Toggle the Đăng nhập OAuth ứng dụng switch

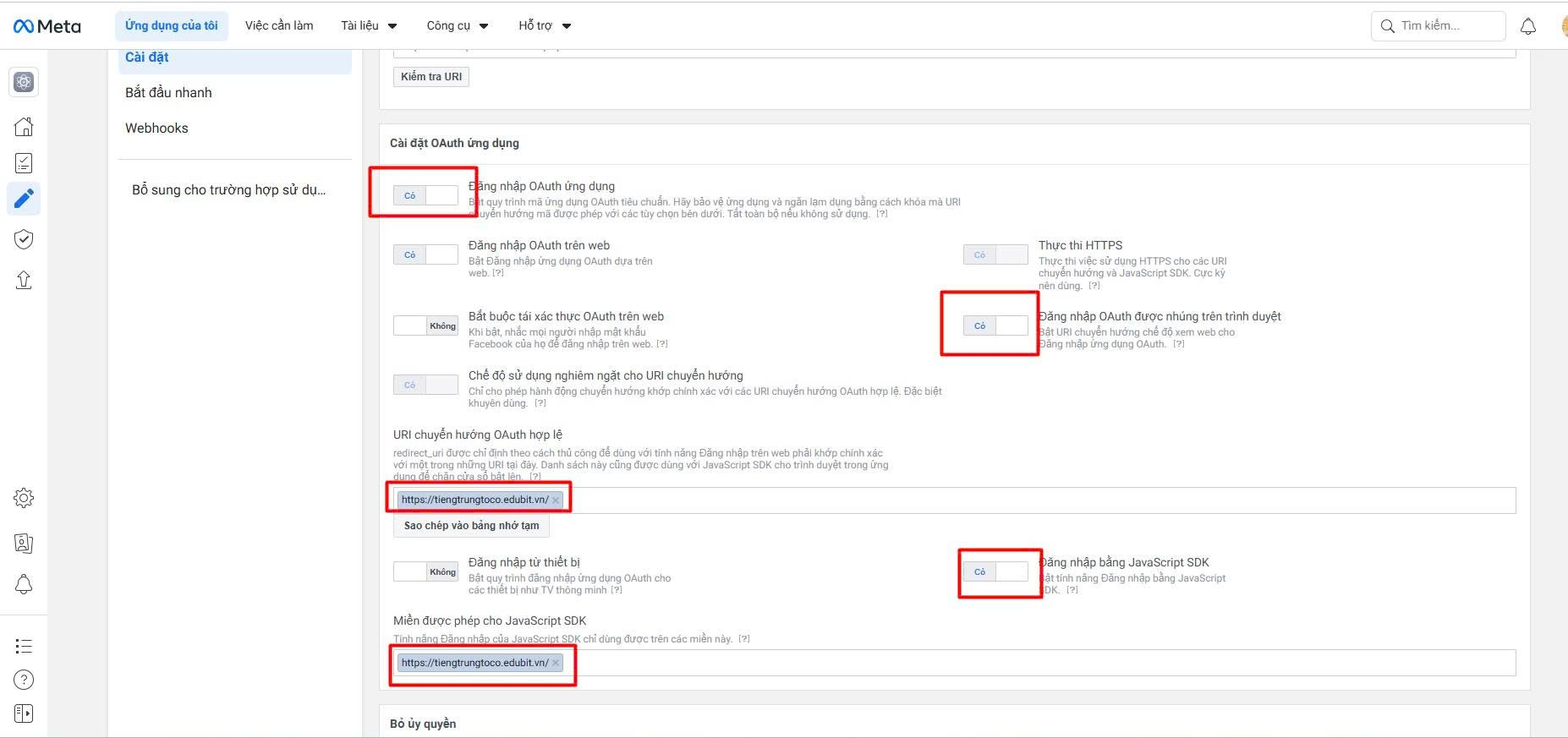click(x=425, y=195)
